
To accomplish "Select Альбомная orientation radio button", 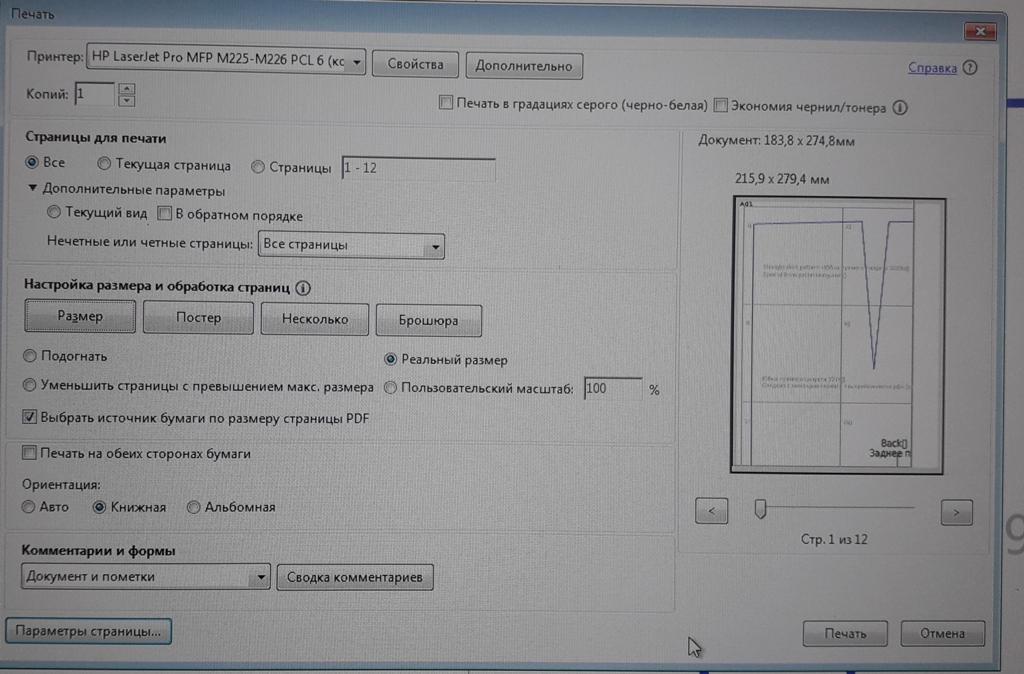I will [x=194, y=507].
